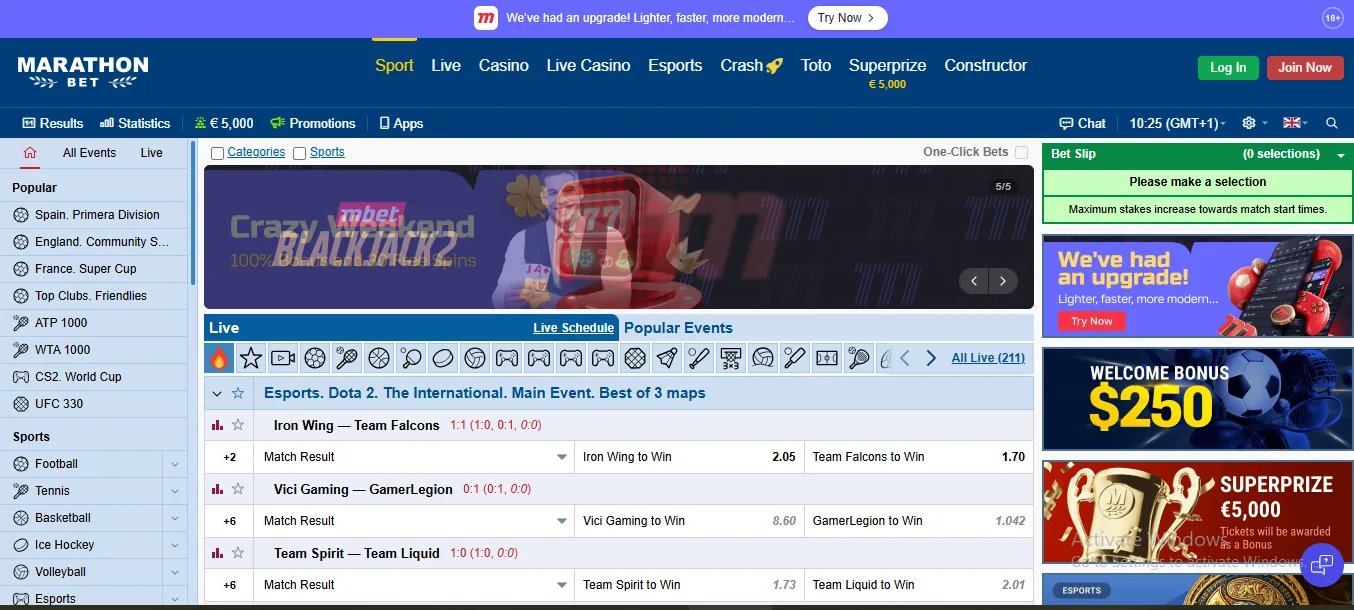Open Match Result dropdown for Iron Wing match
Image resolution: width=1354 pixels, height=610 pixels.
[414, 457]
